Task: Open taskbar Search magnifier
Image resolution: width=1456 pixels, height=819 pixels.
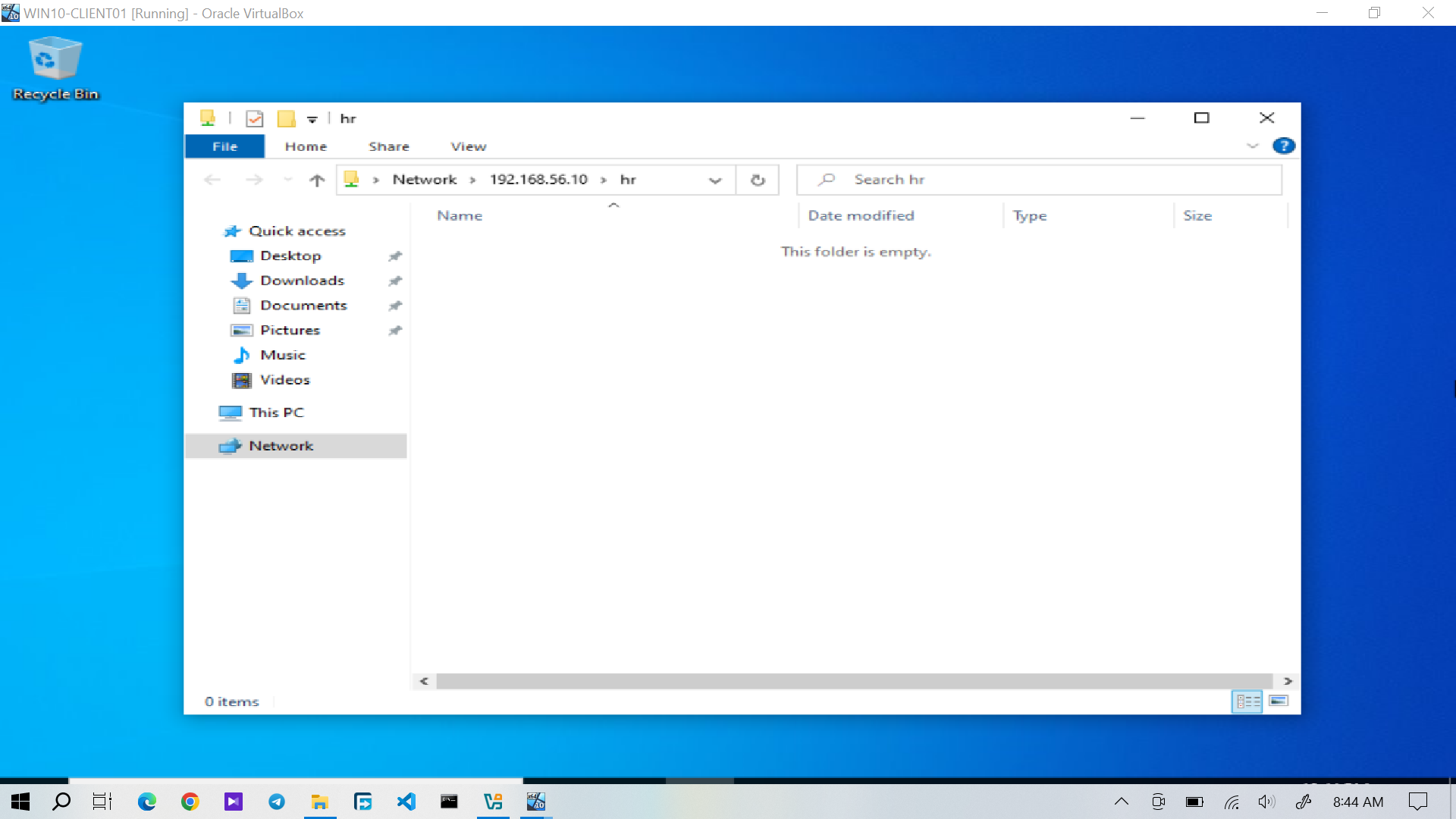Action: [61, 802]
